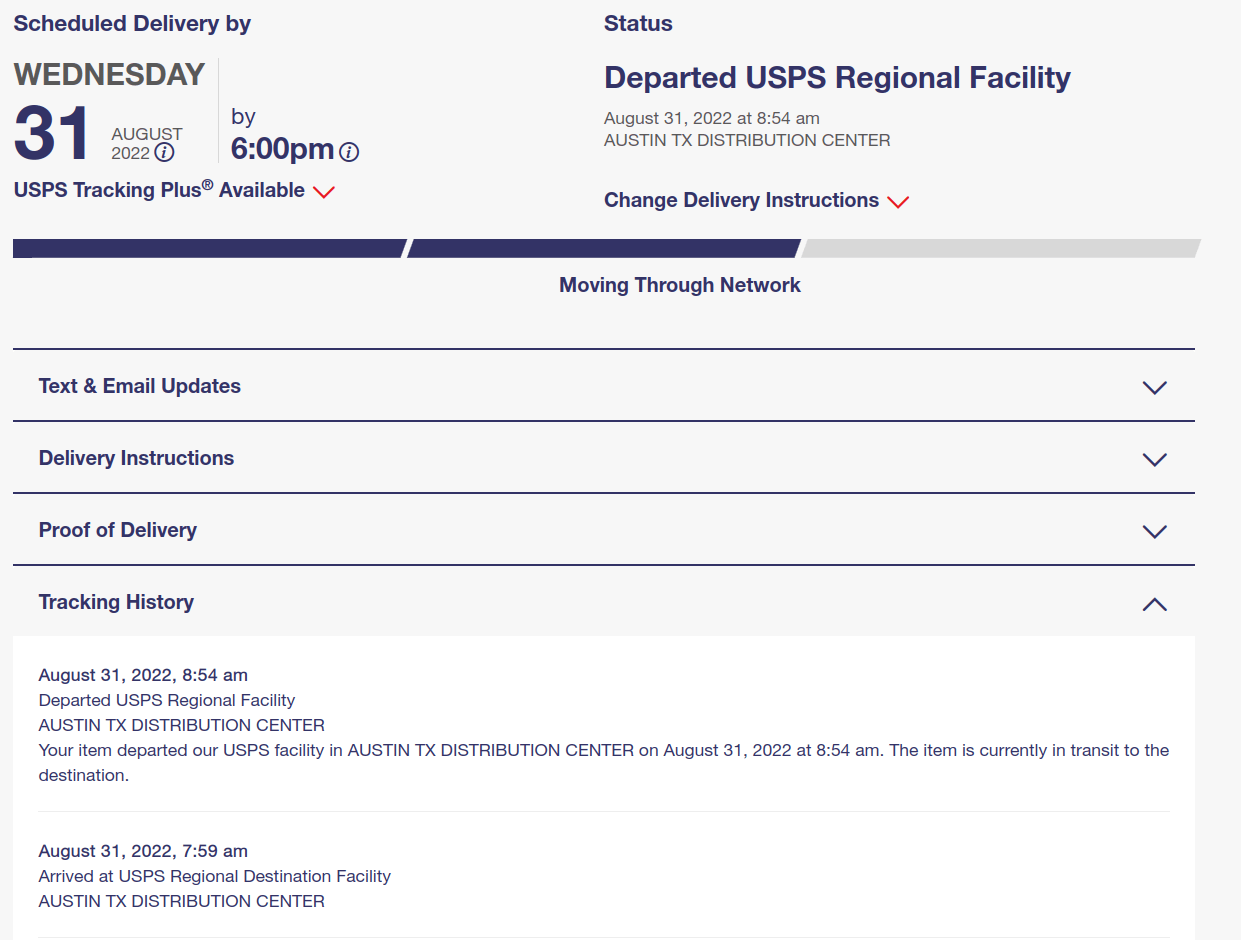Select the Tracking History header label

click(116, 601)
